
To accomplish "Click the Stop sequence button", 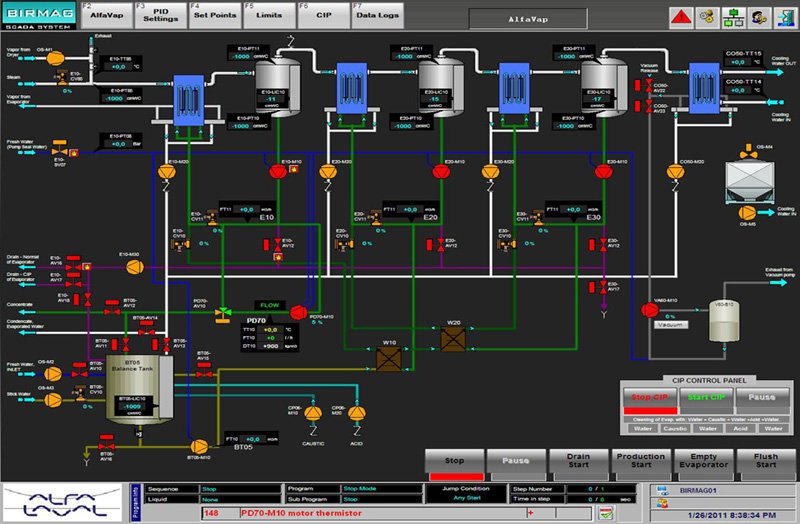I will click(454, 465).
